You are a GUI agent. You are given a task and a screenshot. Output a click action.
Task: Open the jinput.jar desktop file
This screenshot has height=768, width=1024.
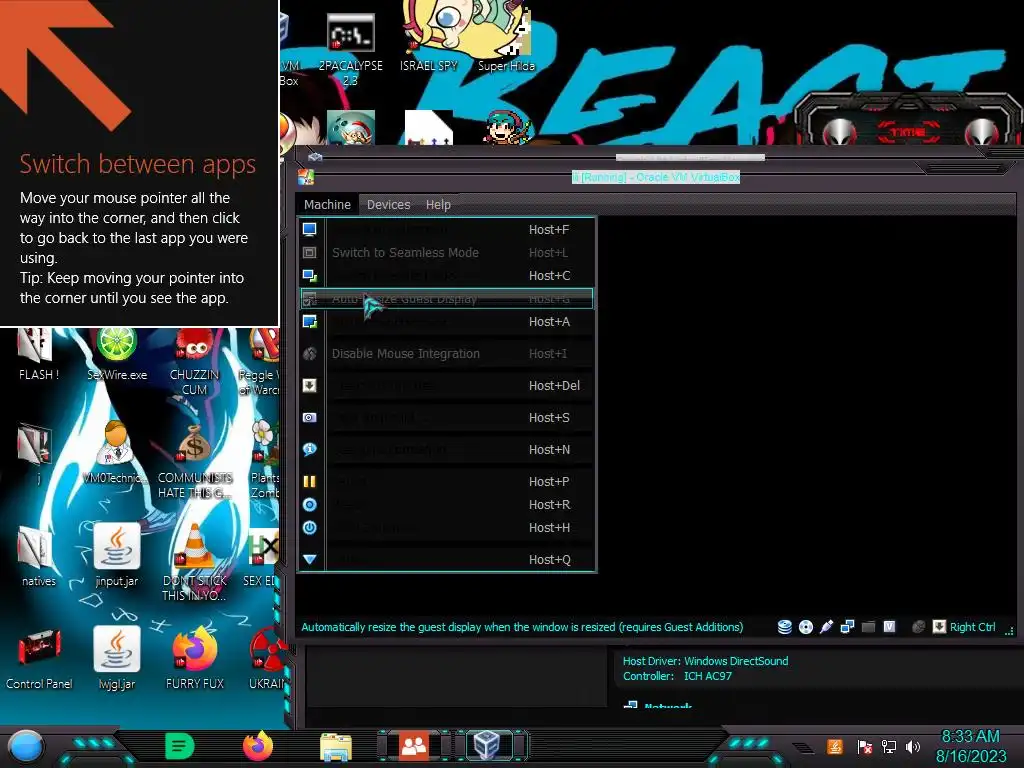coord(116,555)
